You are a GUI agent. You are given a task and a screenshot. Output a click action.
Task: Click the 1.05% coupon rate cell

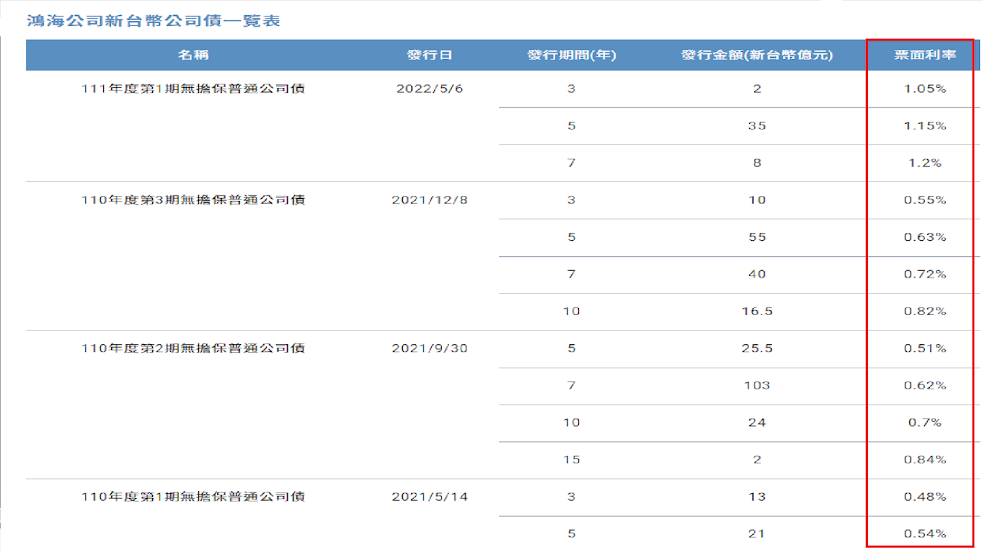coord(925,89)
